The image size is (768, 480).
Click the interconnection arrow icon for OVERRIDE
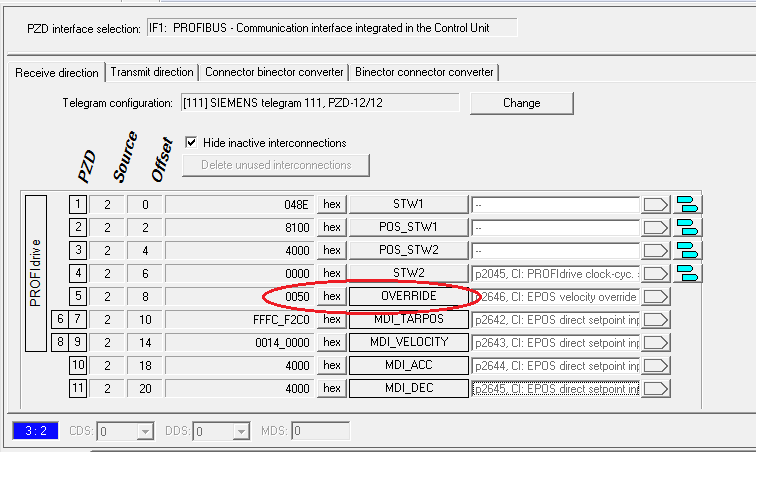[656, 297]
